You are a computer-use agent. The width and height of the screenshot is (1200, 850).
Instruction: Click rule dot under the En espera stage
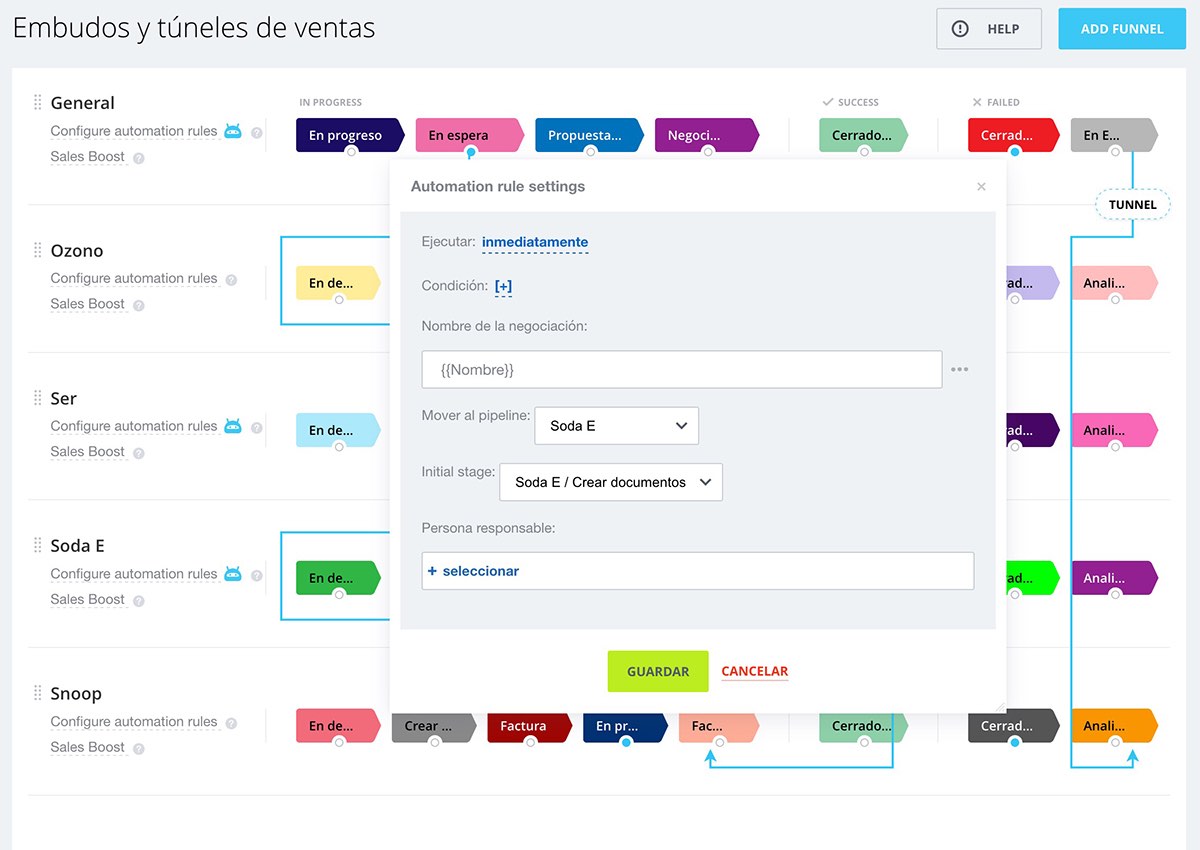click(x=470, y=152)
